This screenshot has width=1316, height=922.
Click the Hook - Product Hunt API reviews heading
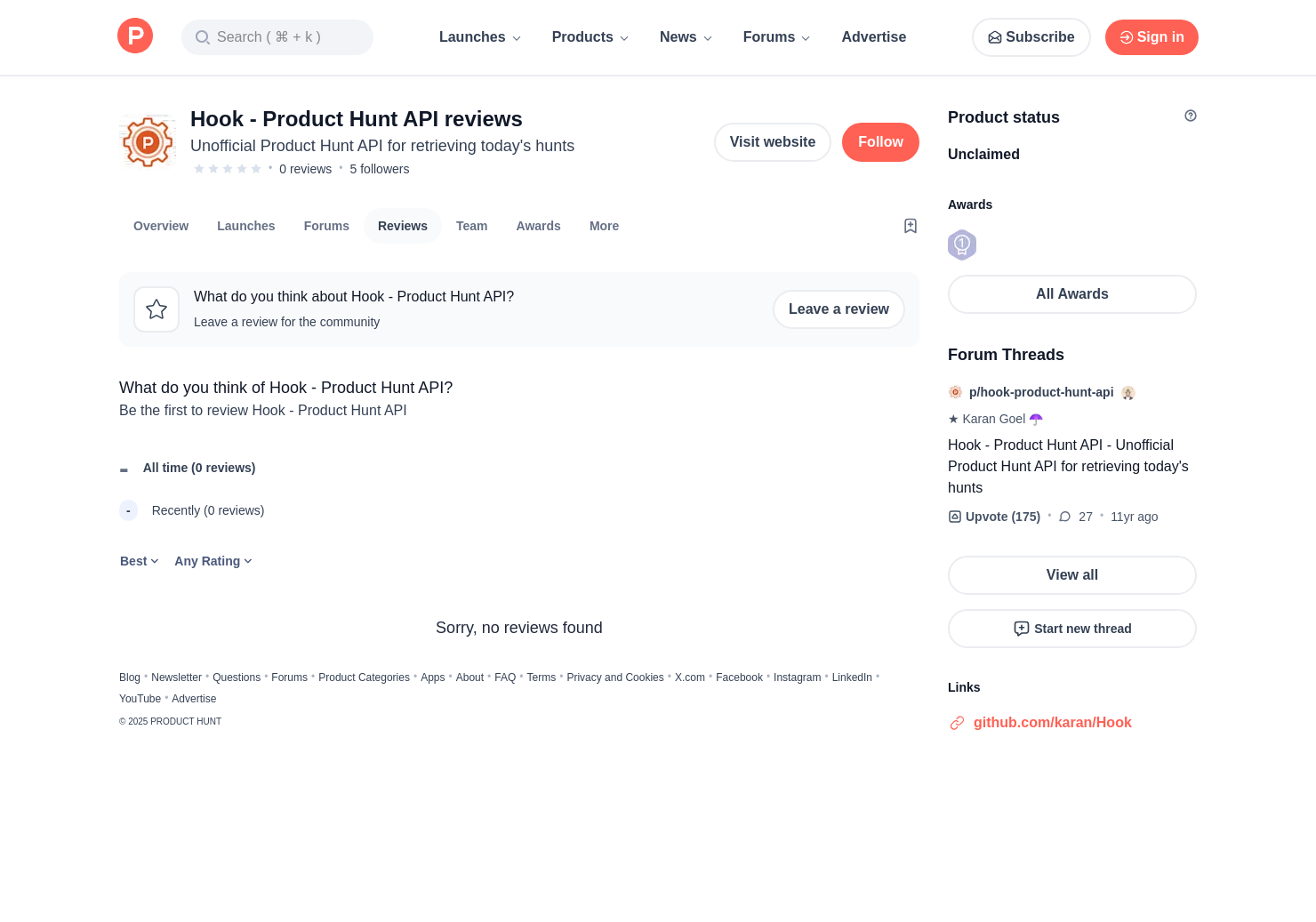click(x=357, y=119)
